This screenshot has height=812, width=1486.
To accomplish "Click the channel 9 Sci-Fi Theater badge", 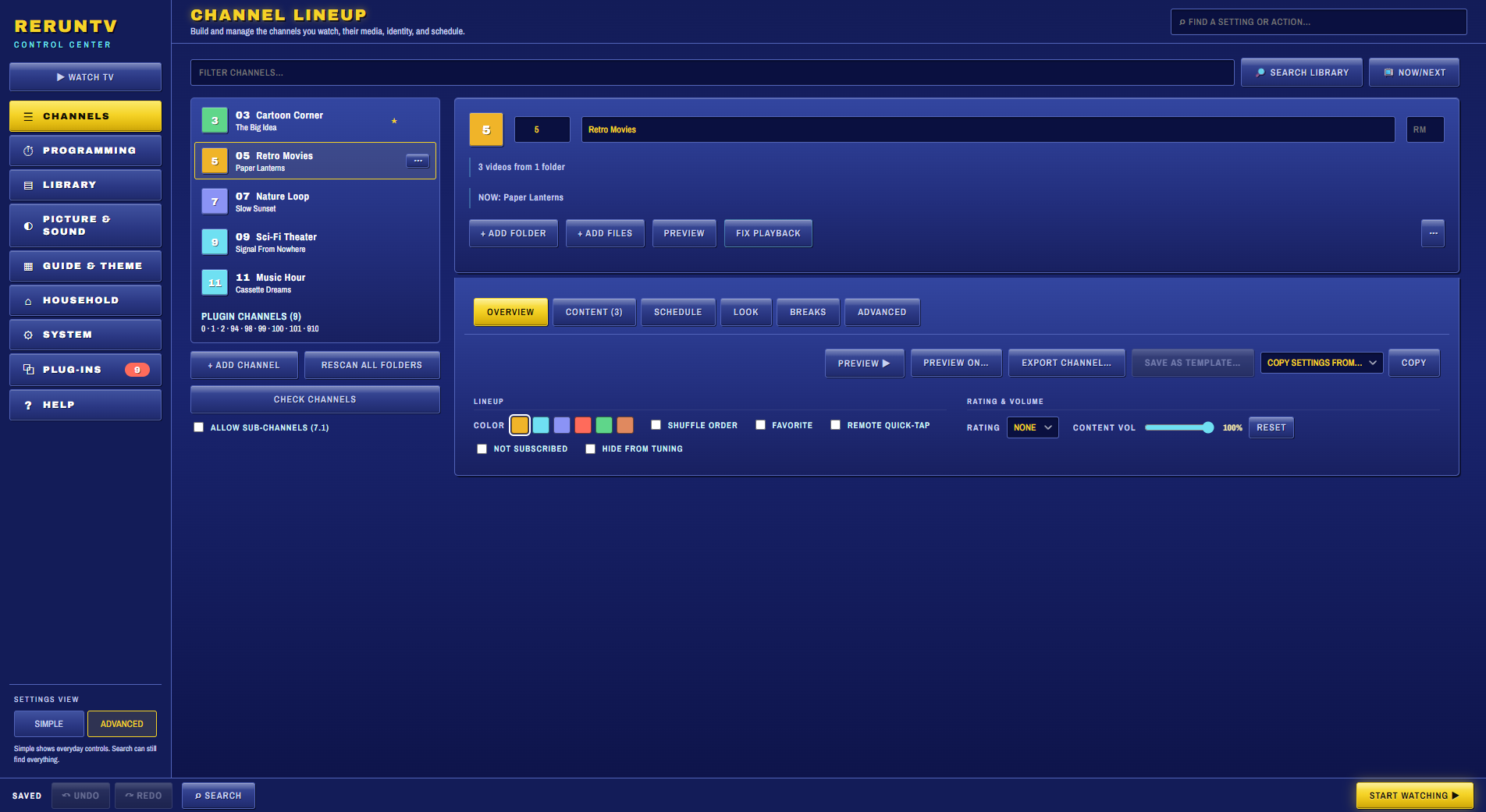I will click(215, 242).
